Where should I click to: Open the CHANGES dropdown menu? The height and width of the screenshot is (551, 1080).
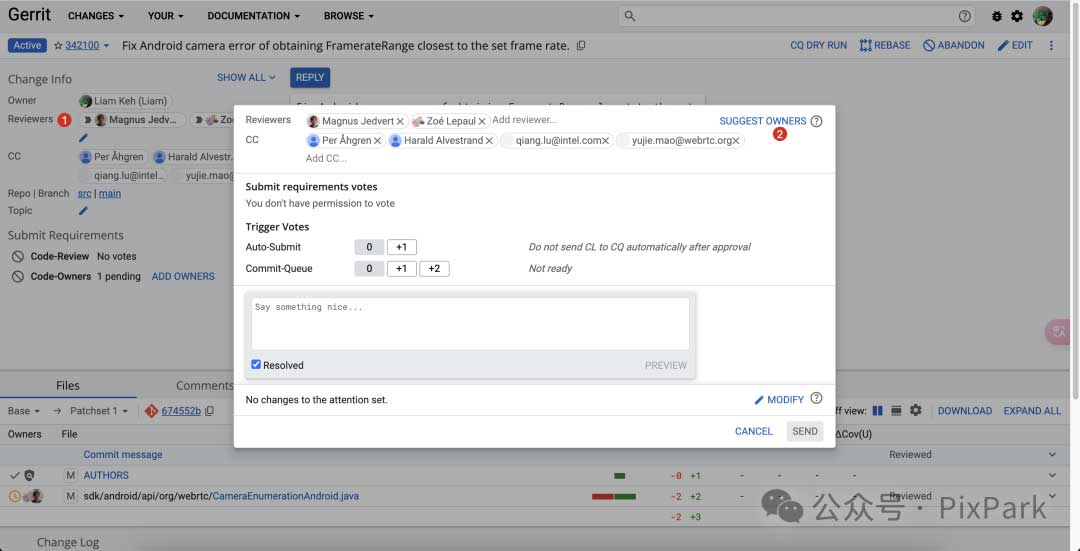pyautogui.click(x=96, y=16)
